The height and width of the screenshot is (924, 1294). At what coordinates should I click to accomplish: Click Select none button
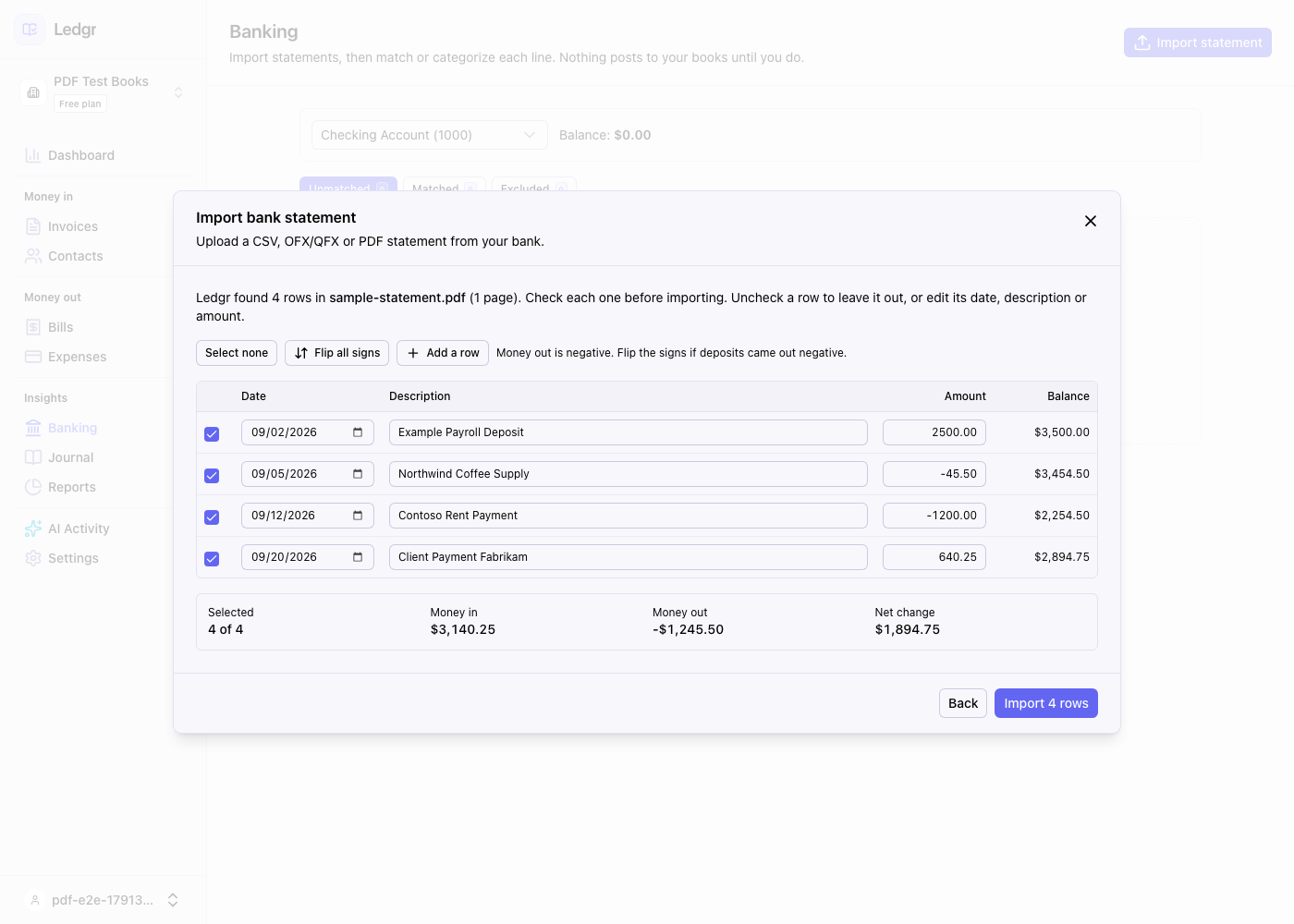(237, 353)
